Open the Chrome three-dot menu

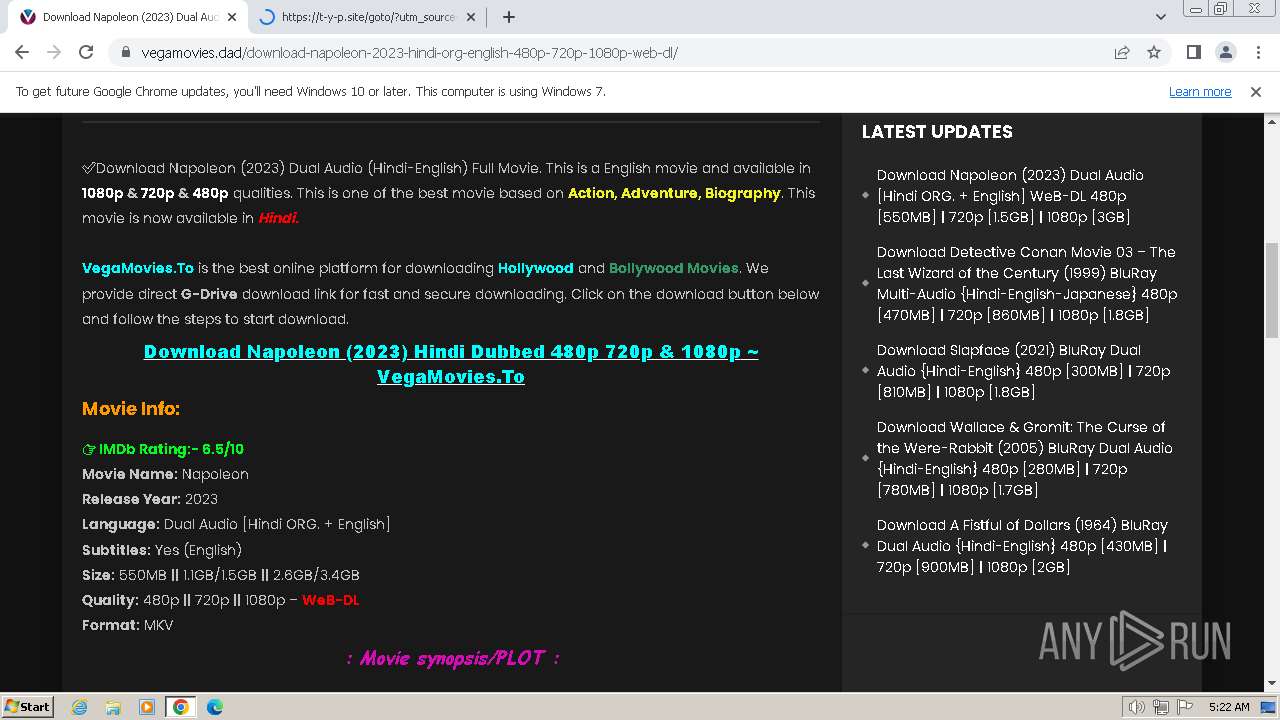pos(1257,52)
